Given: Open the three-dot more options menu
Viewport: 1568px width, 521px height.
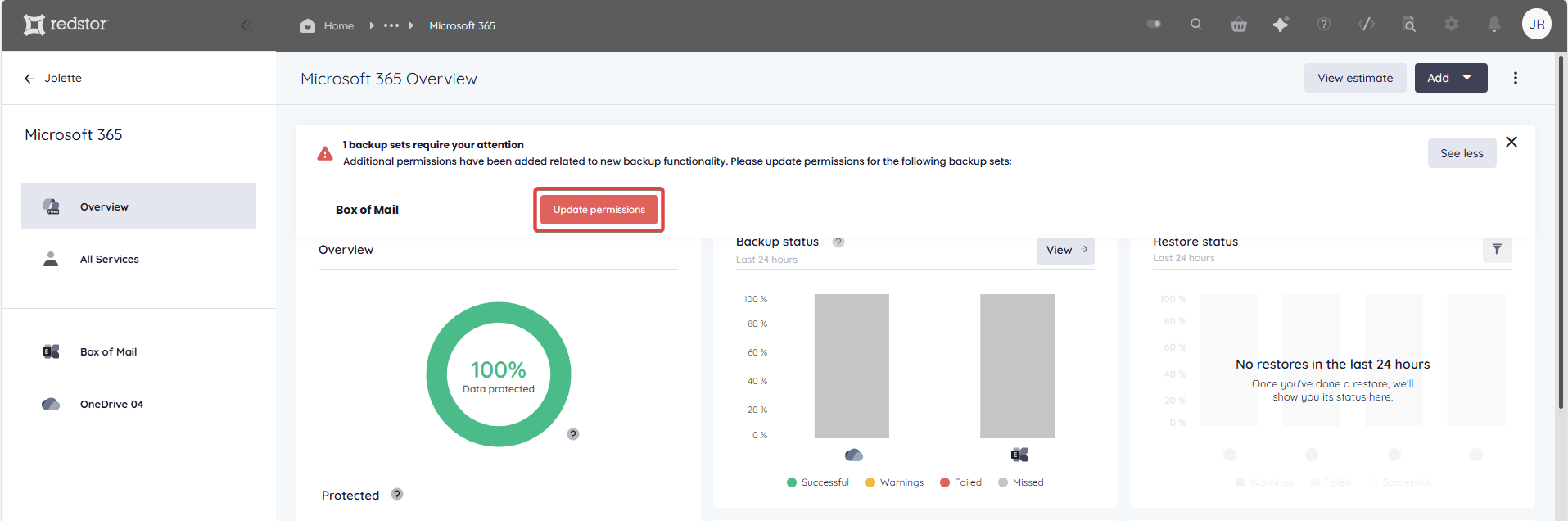Looking at the screenshot, I should click(x=1516, y=78).
